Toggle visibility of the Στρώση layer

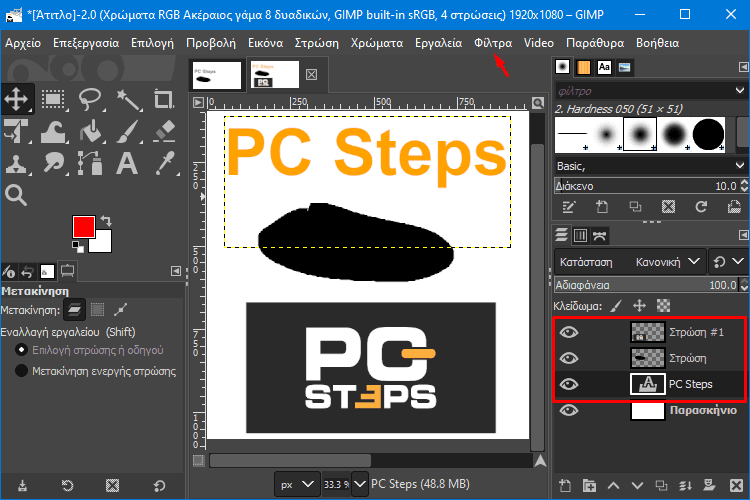pyautogui.click(x=569, y=358)
